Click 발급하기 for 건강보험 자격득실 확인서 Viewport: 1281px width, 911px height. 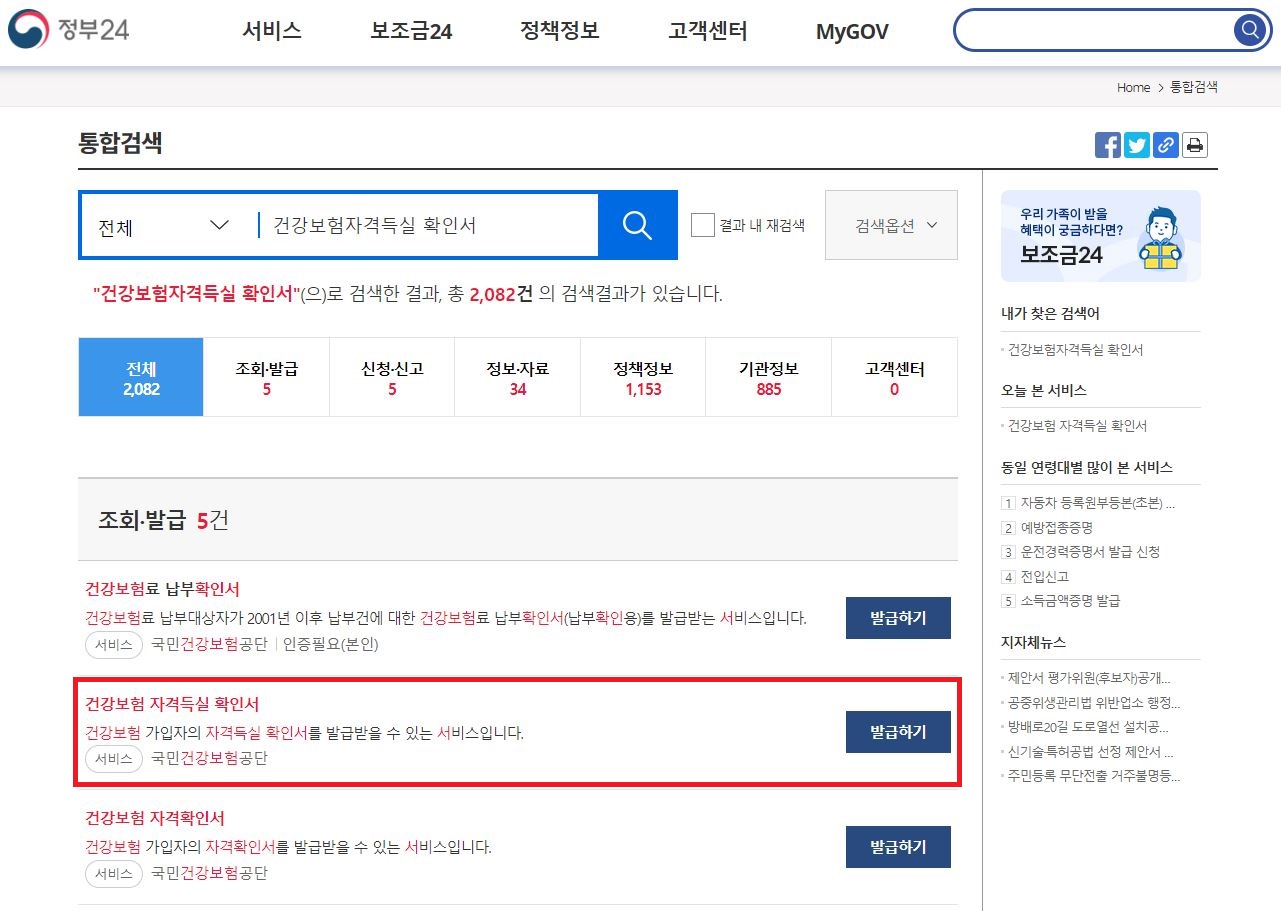[x=897, y=731]
